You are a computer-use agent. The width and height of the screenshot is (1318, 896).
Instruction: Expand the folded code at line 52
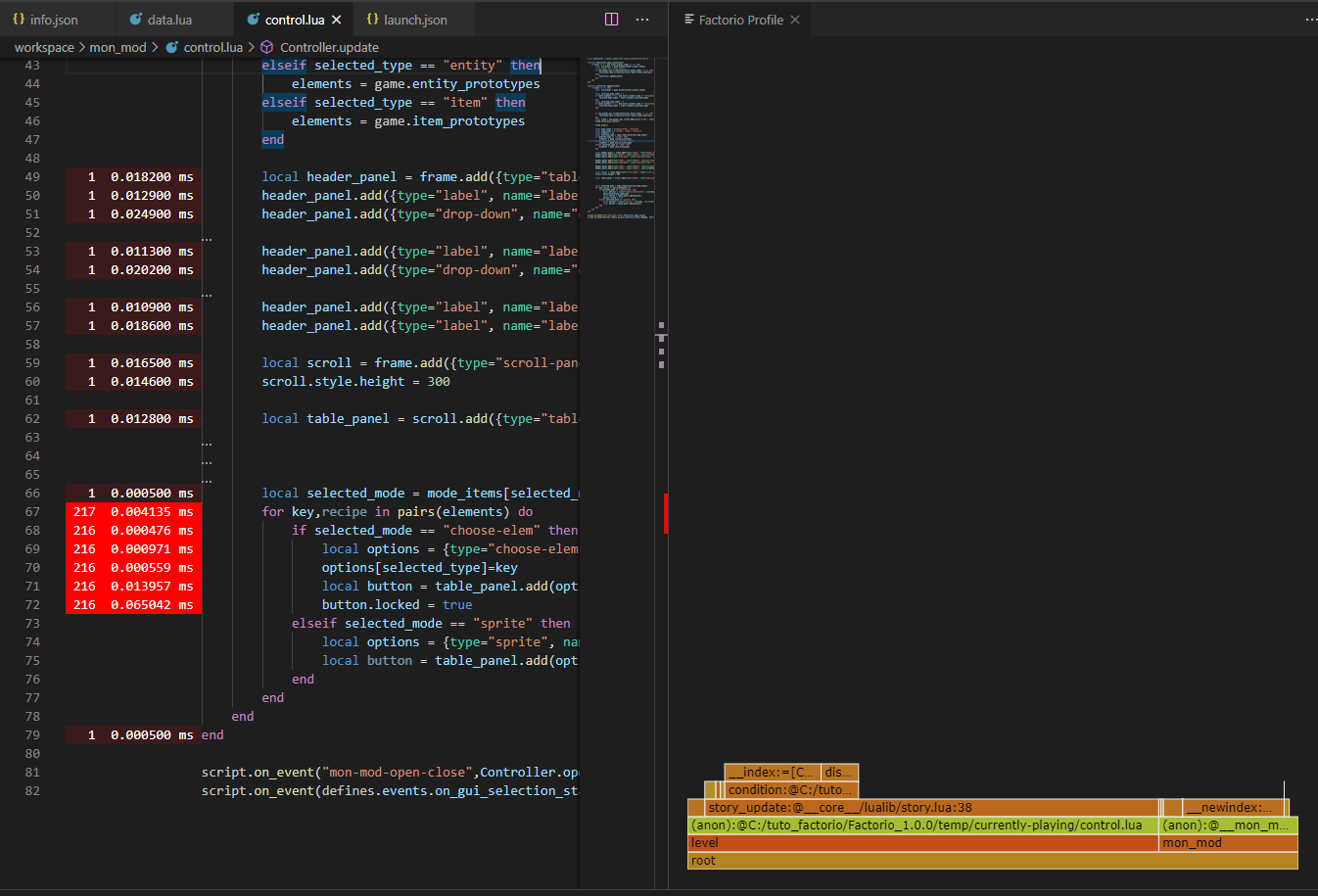[207, 238]
